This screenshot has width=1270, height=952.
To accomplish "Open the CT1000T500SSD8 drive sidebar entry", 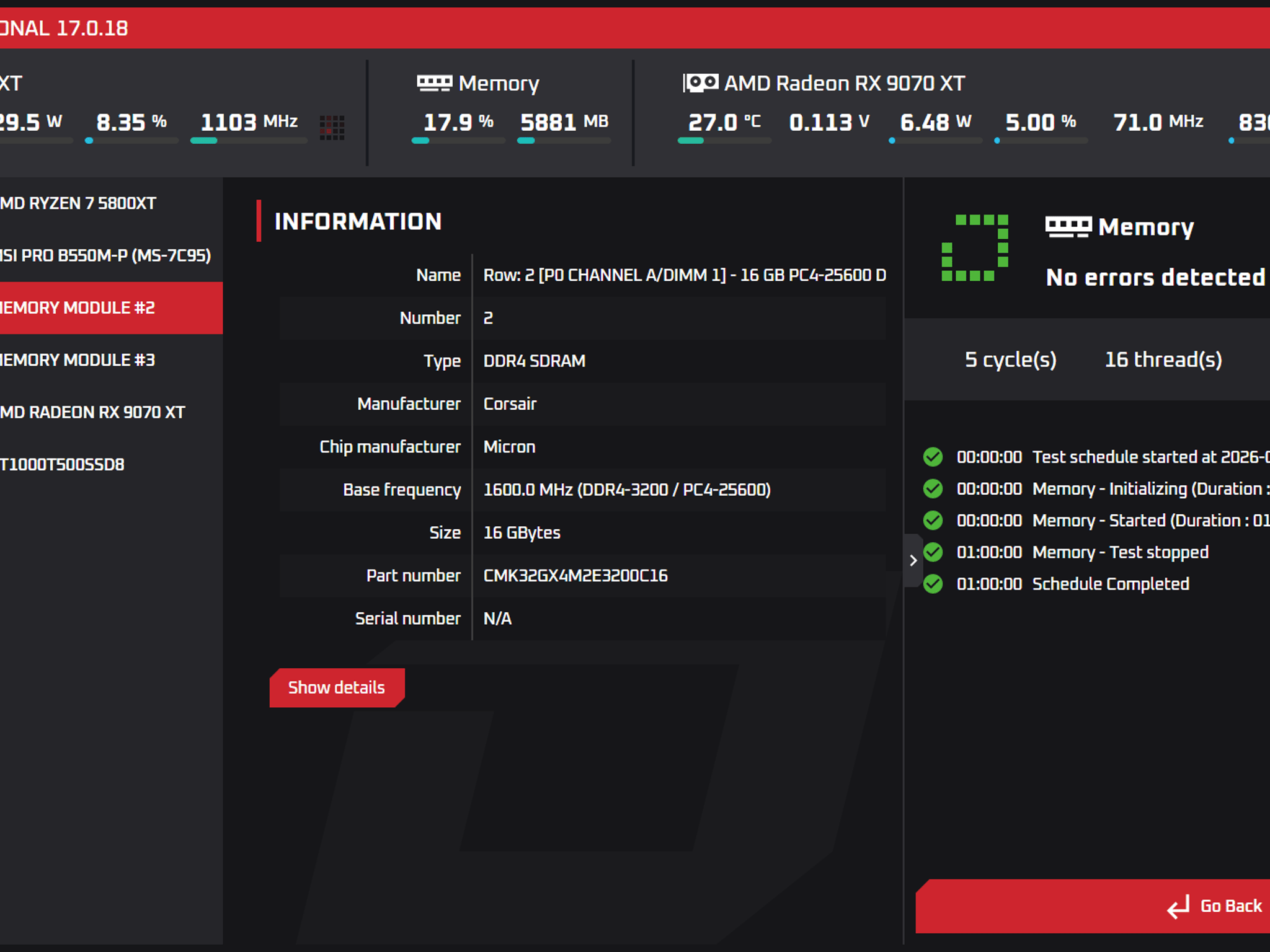I will click(112, 464).
